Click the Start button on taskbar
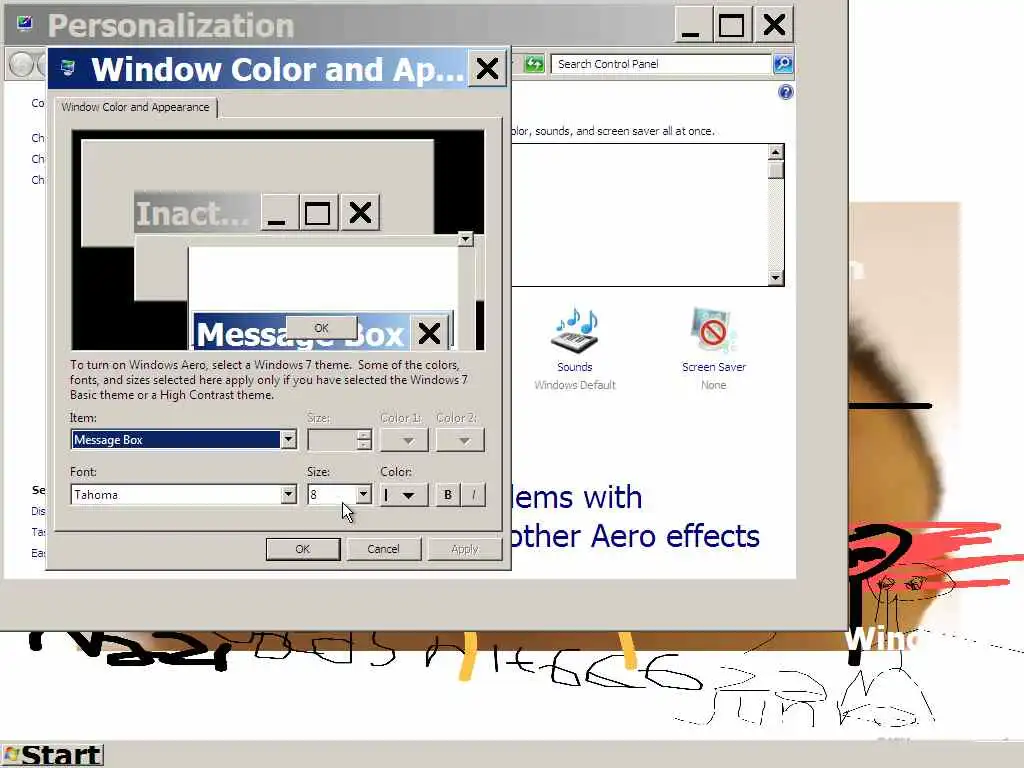Viewport: 1024px width, 768px height. (x=52, y=756)
